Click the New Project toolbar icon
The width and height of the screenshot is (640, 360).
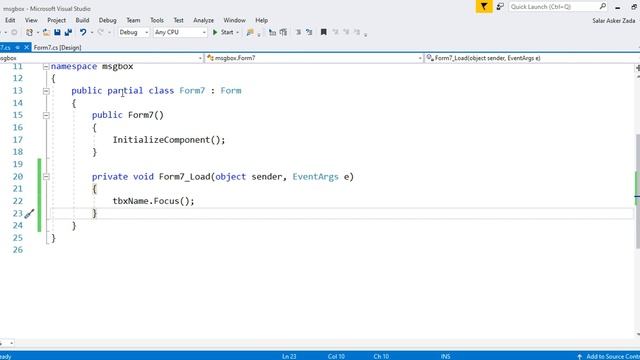pos(29,32)
